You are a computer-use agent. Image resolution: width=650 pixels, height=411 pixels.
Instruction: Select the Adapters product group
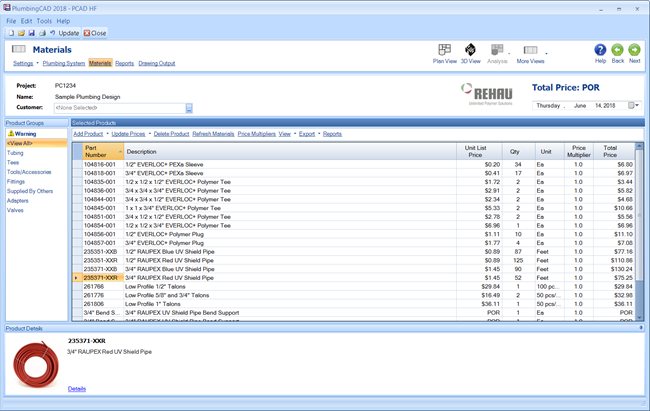(x=17, y=201)
